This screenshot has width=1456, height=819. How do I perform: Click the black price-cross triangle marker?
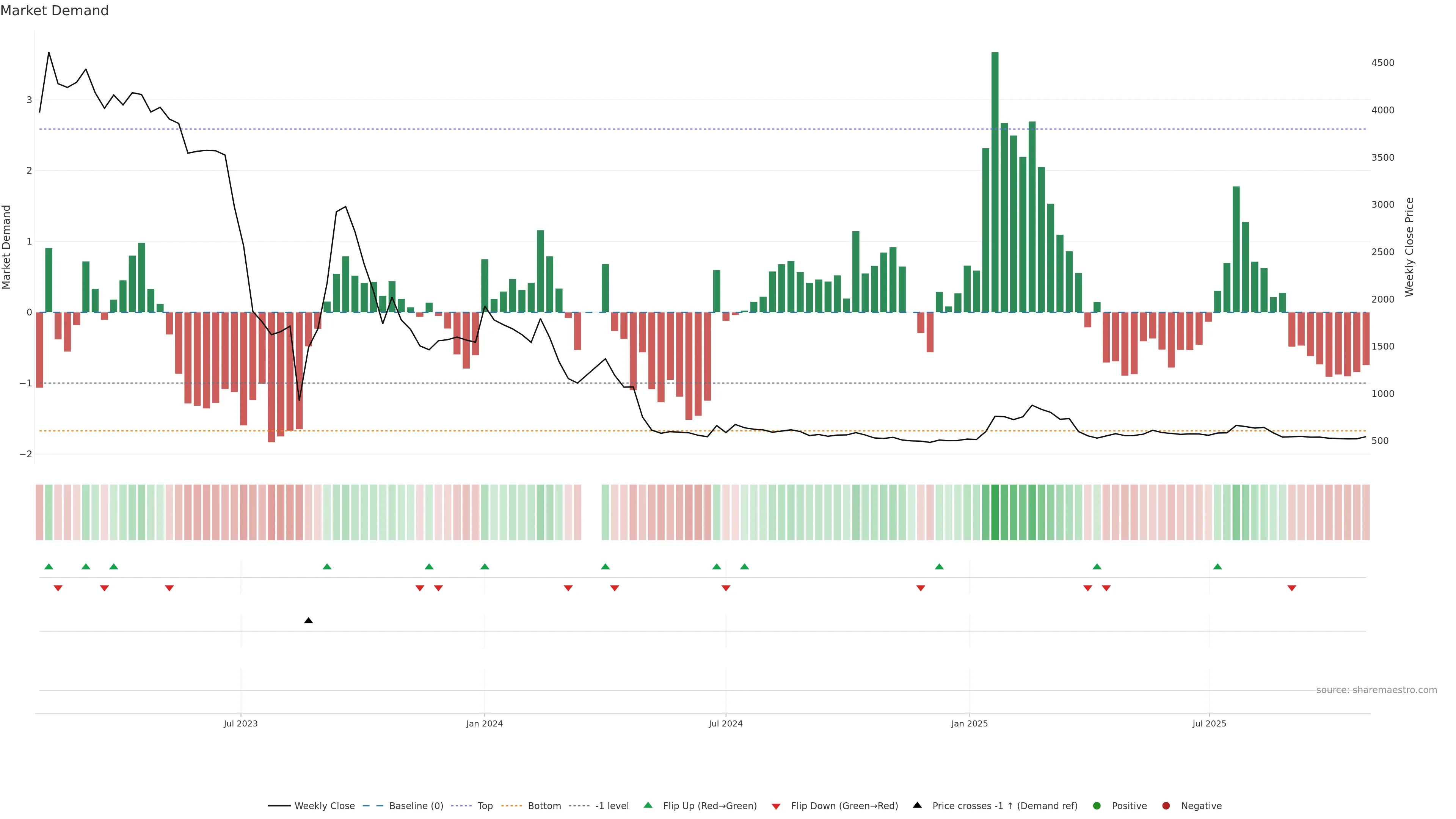308,621
